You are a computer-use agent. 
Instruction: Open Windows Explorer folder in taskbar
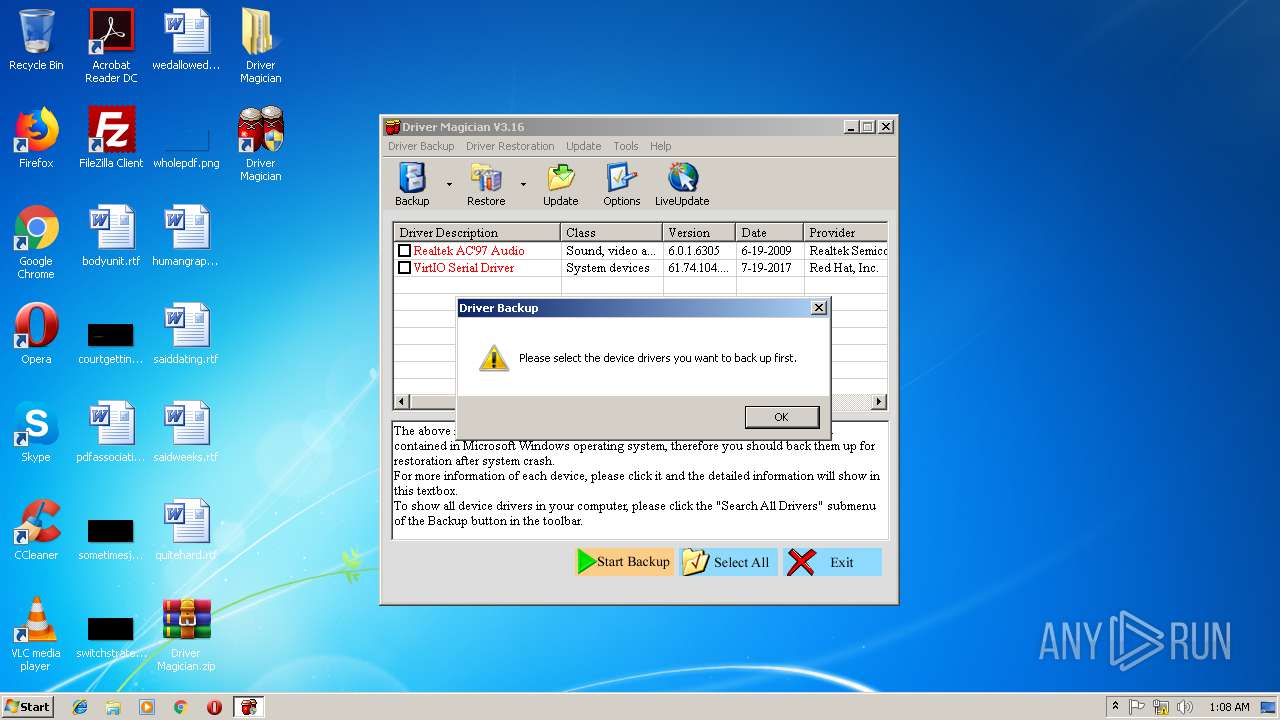click(113, 707)
